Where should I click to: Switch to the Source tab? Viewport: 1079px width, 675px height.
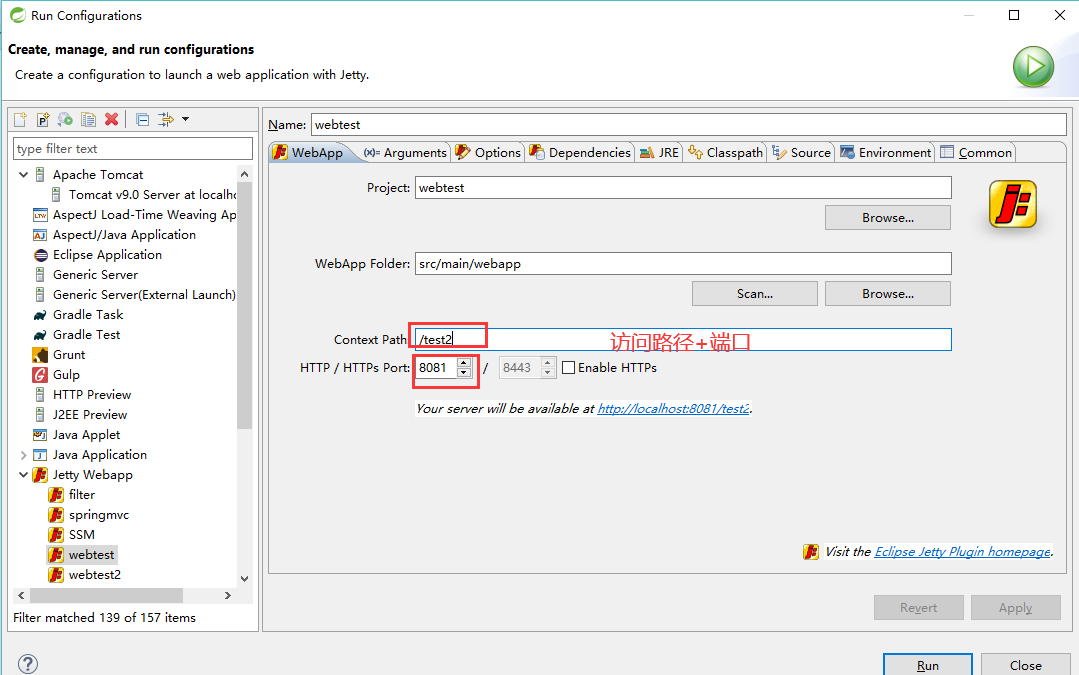802,153
